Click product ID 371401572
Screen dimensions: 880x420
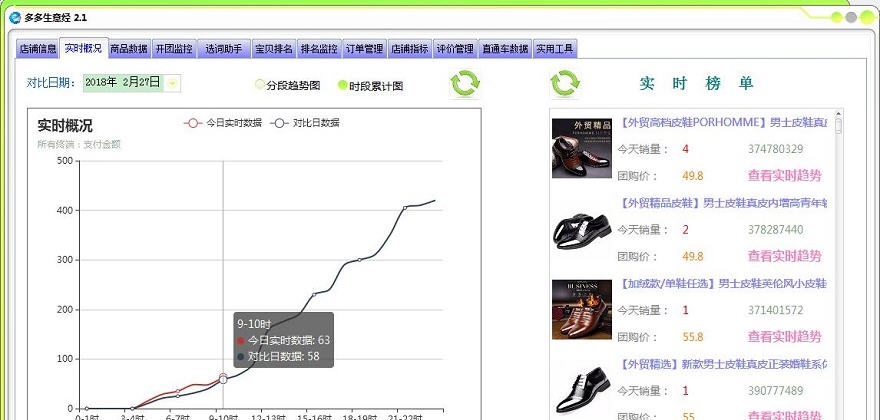pos(775,310)
